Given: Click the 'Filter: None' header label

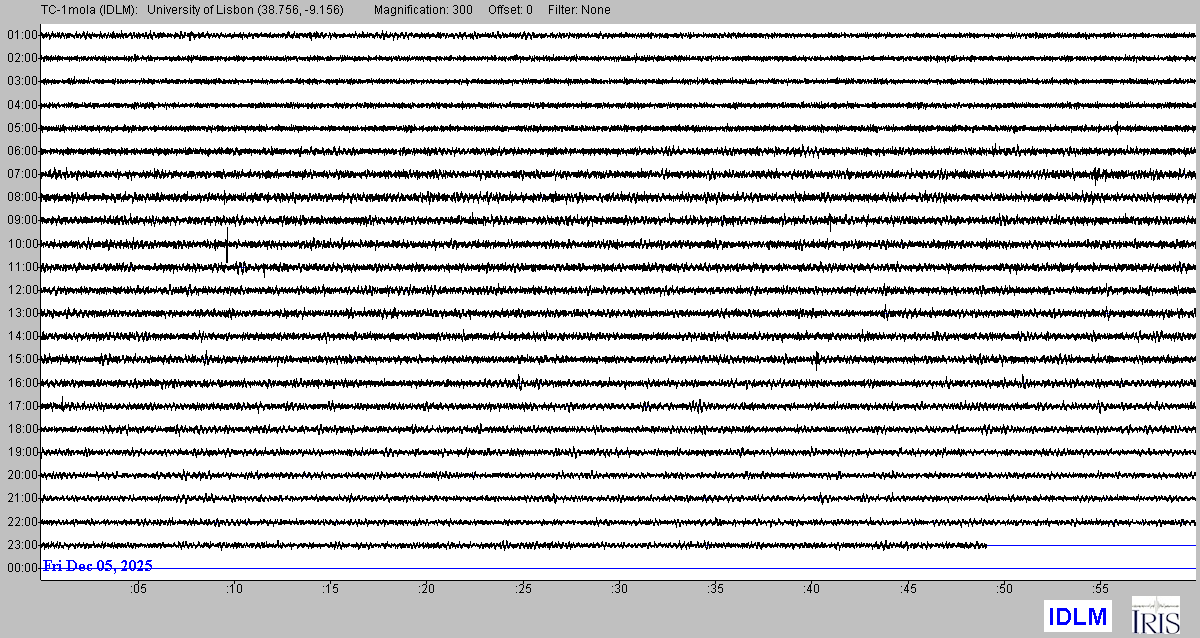Looking at the screenshot, I should pyautogui.click(x=579, y=10).
